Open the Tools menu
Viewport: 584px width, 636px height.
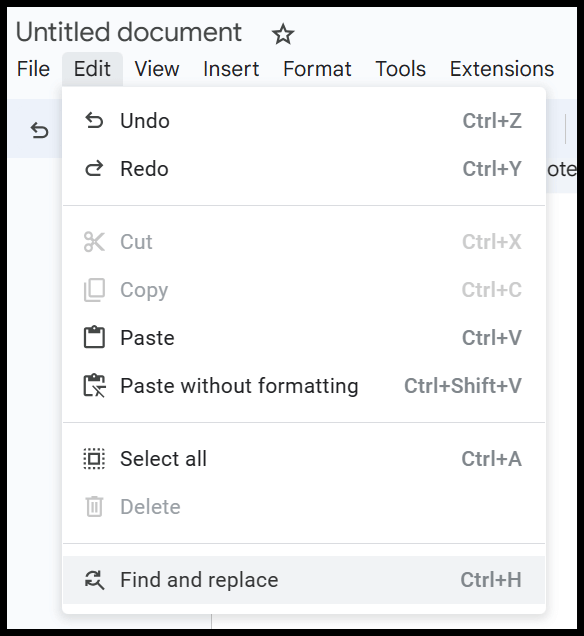click(401, 69)
